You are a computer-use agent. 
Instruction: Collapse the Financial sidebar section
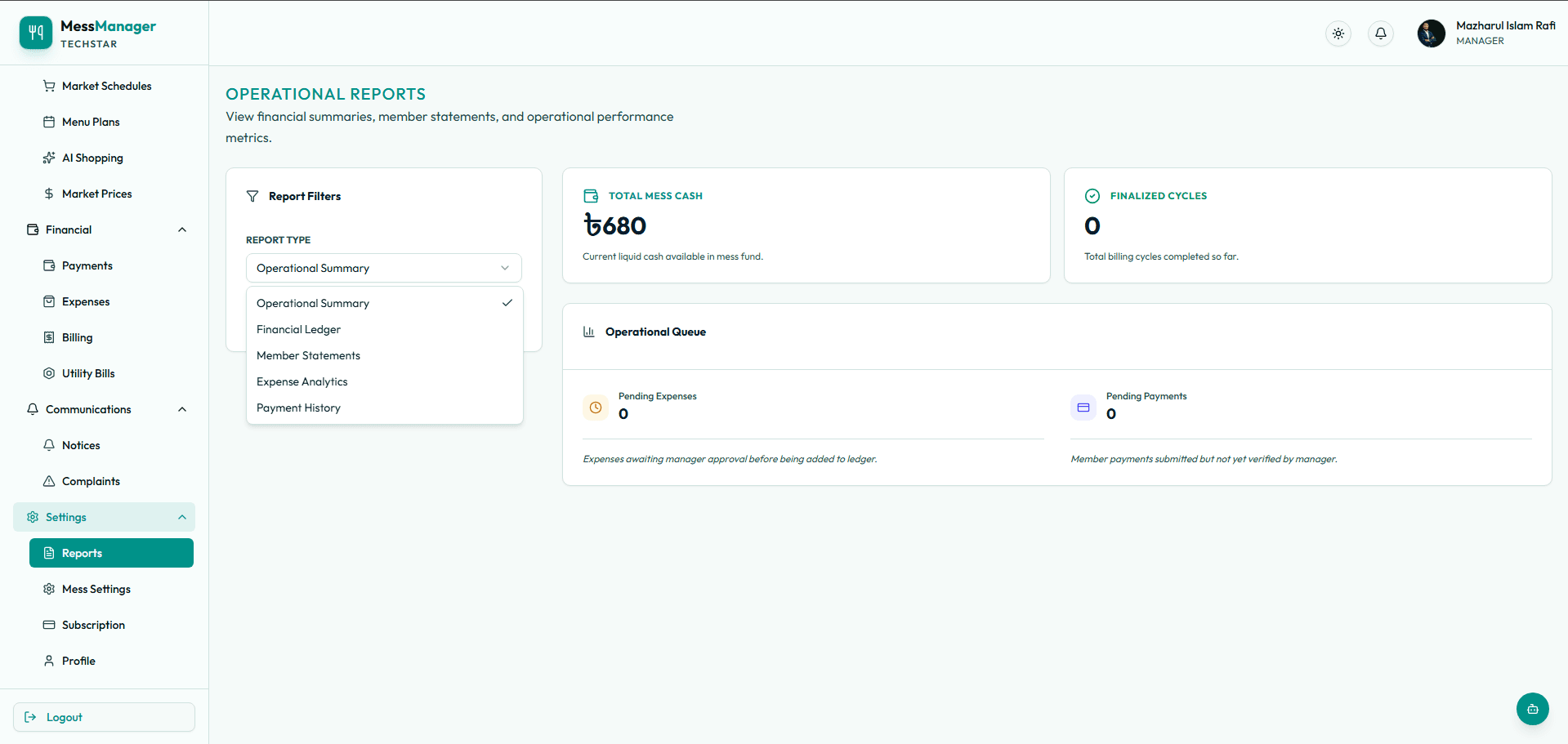pos(182,229)
